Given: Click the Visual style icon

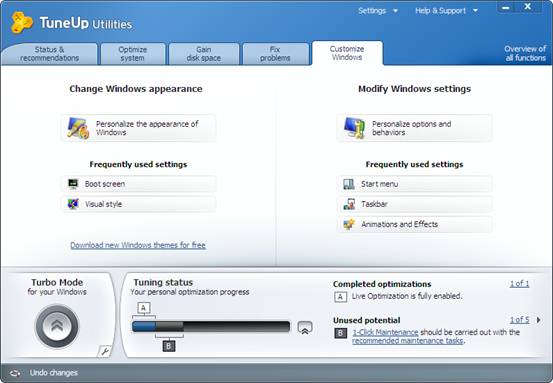Looking at the screenshot, I should click(73, 204).
